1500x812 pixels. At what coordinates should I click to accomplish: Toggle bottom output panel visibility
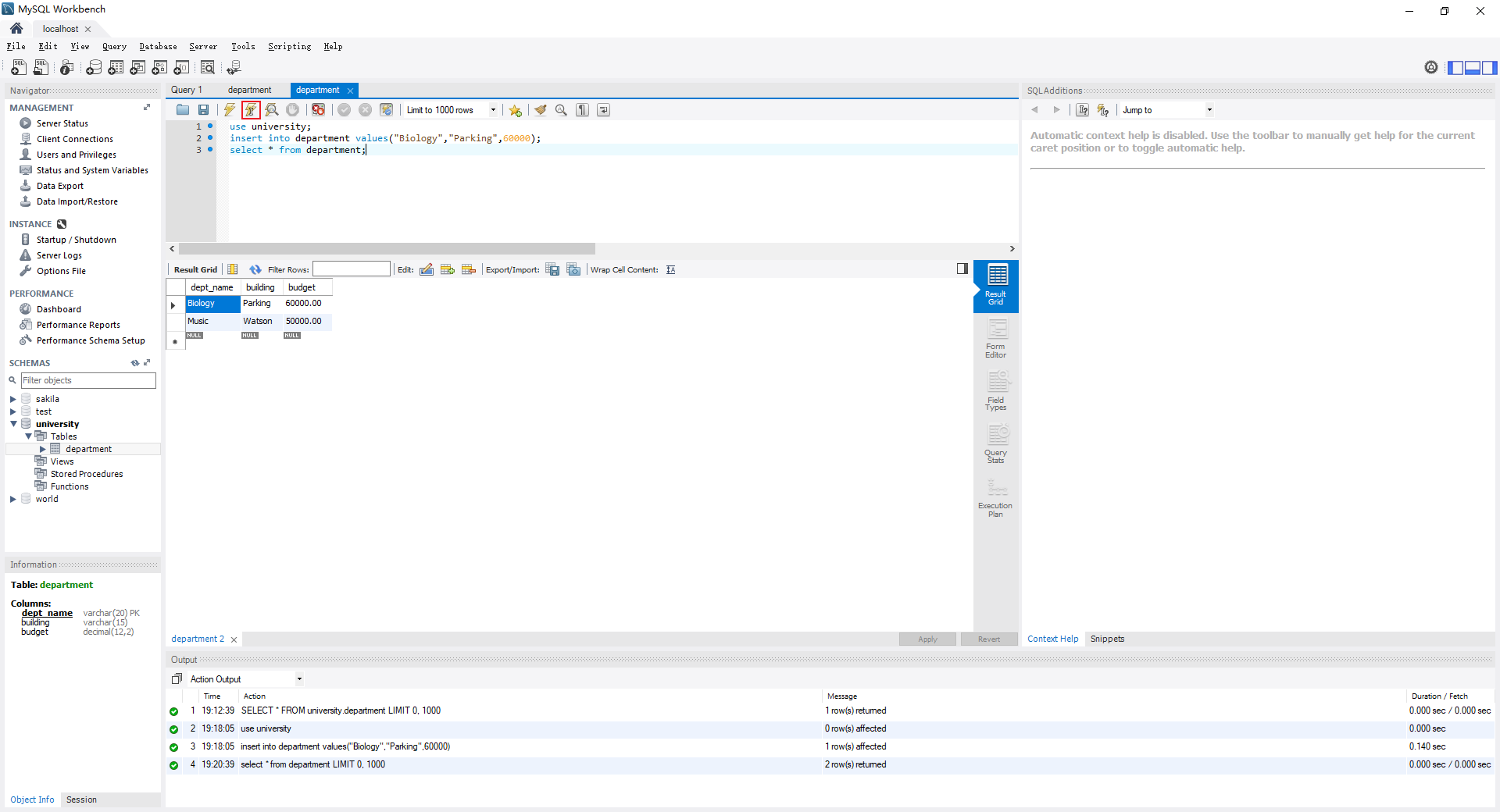(1473, 68)
